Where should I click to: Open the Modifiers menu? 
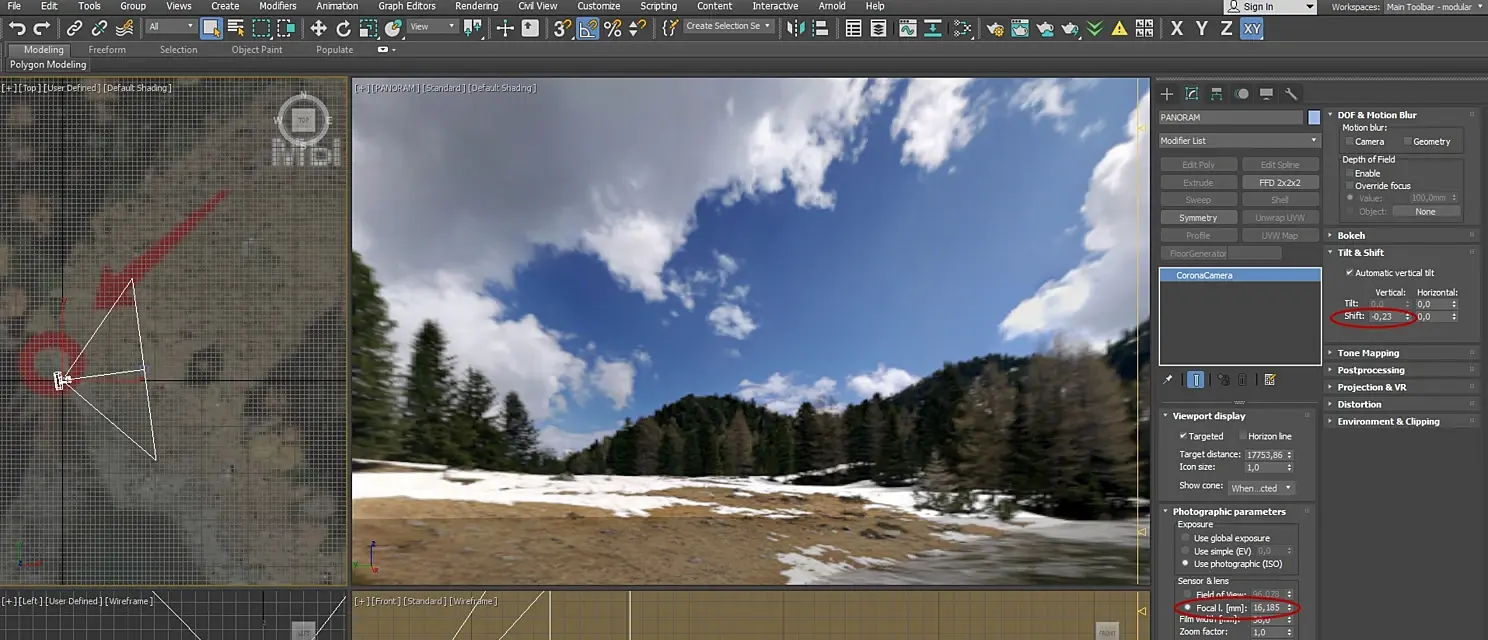click(x=278, y=6)
